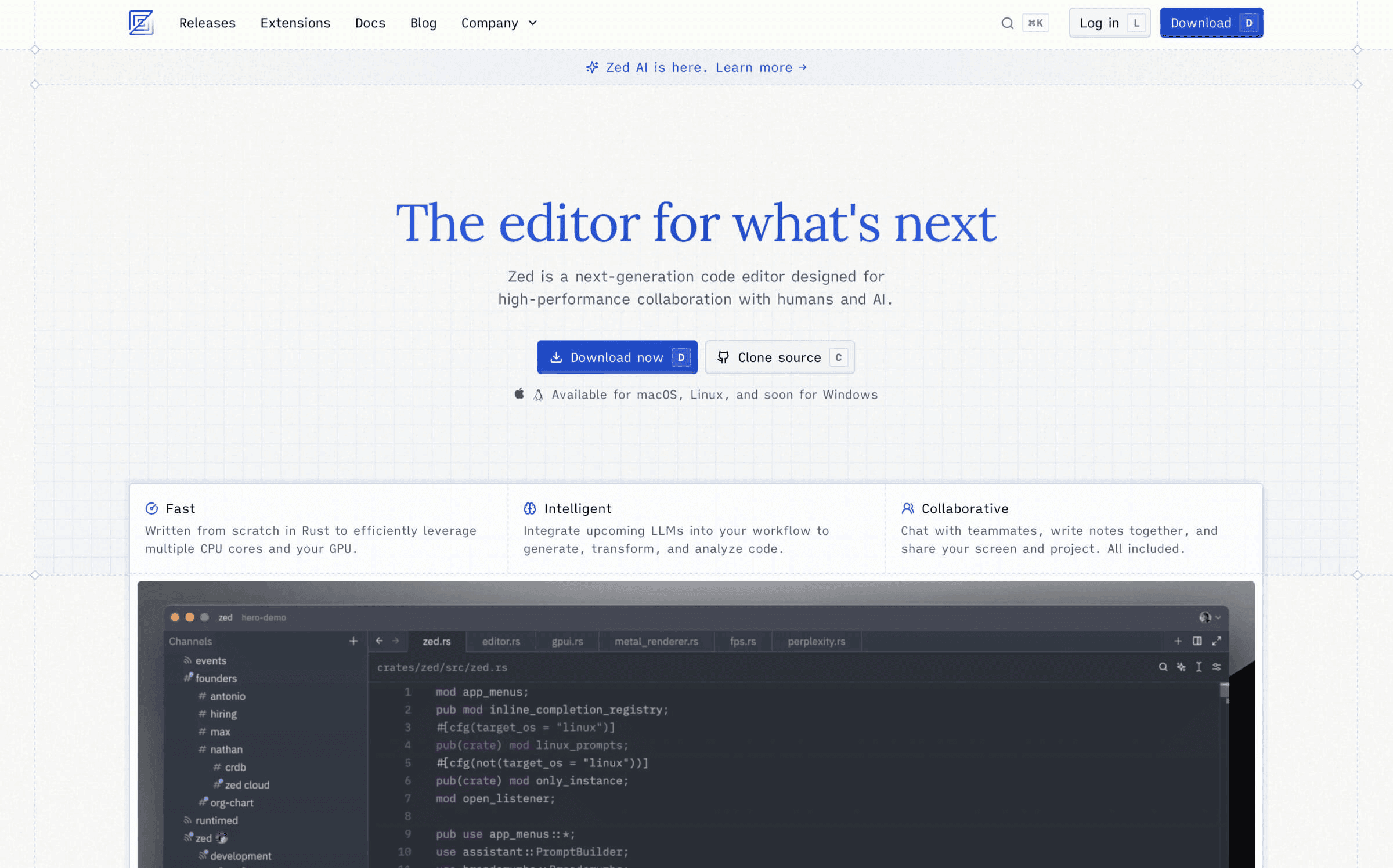Screen dimensions: 1393x868
Task: Click the Fast speedometer icon in features
Action: click(153, 508)
